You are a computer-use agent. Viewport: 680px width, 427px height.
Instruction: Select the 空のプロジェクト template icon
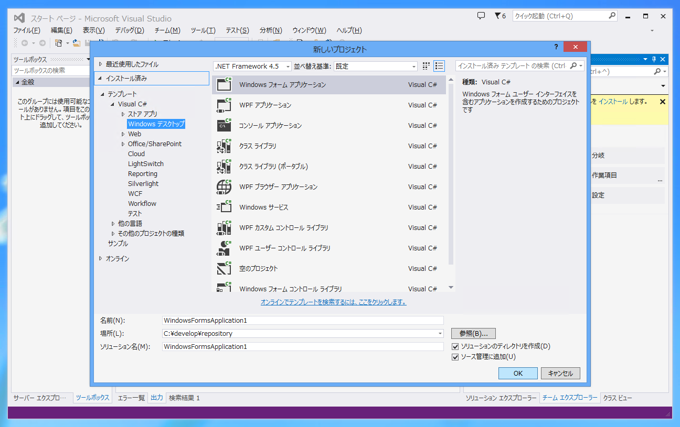(224, 268)
